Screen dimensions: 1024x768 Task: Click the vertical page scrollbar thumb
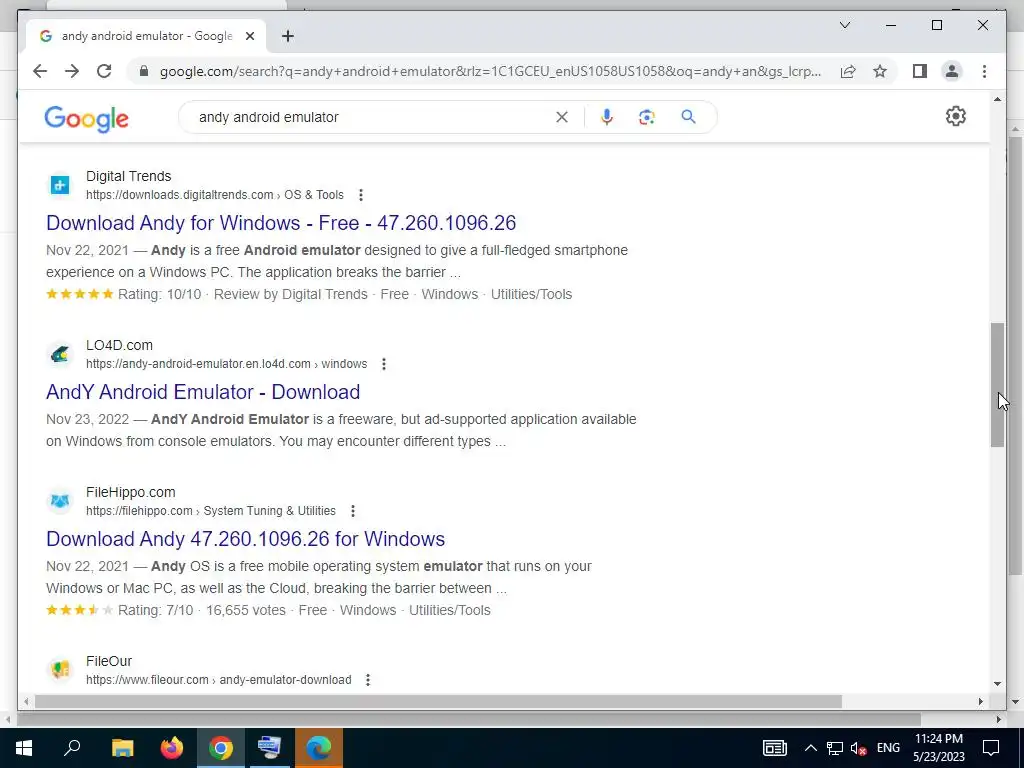997,385
